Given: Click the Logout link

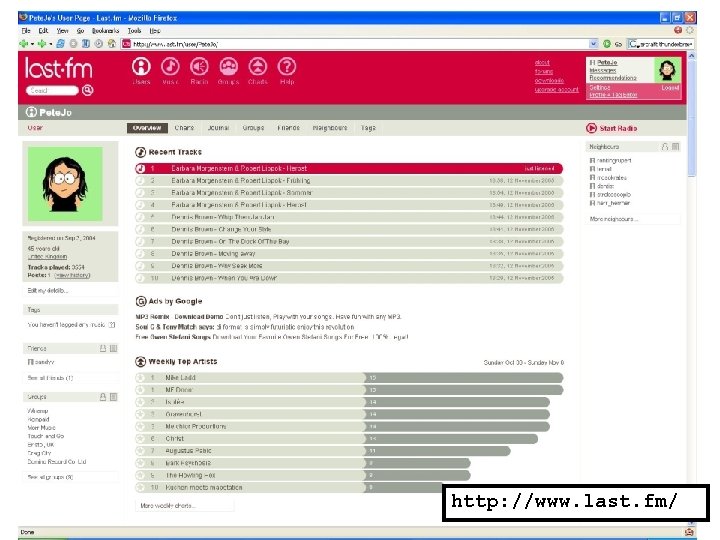Looking at the screenshot, I should [x=670, y=87].
